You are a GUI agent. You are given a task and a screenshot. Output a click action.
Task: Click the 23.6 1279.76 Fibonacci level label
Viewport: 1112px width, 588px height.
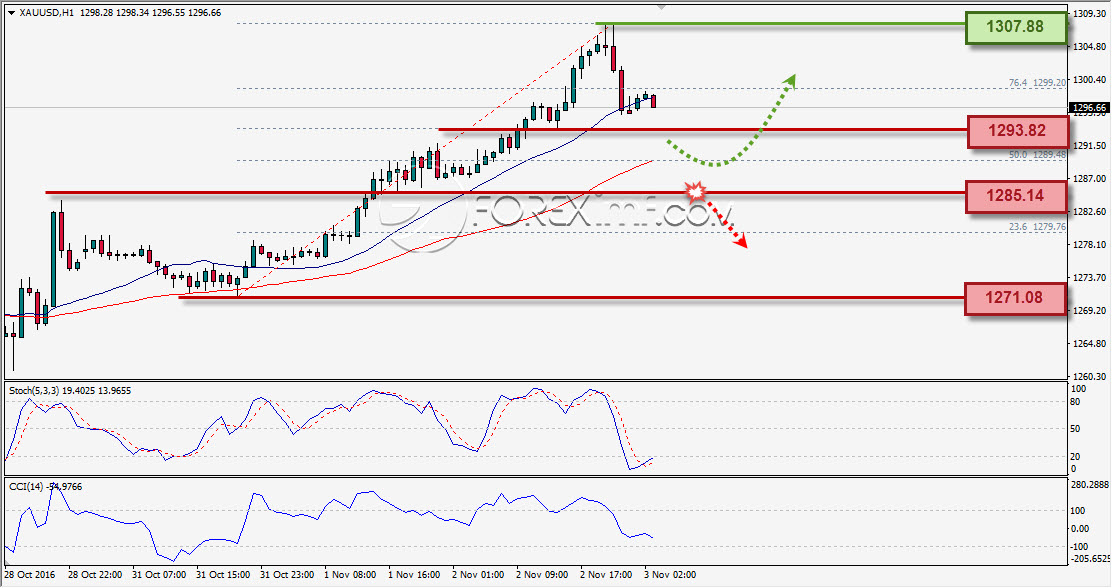pos(1037,227)
